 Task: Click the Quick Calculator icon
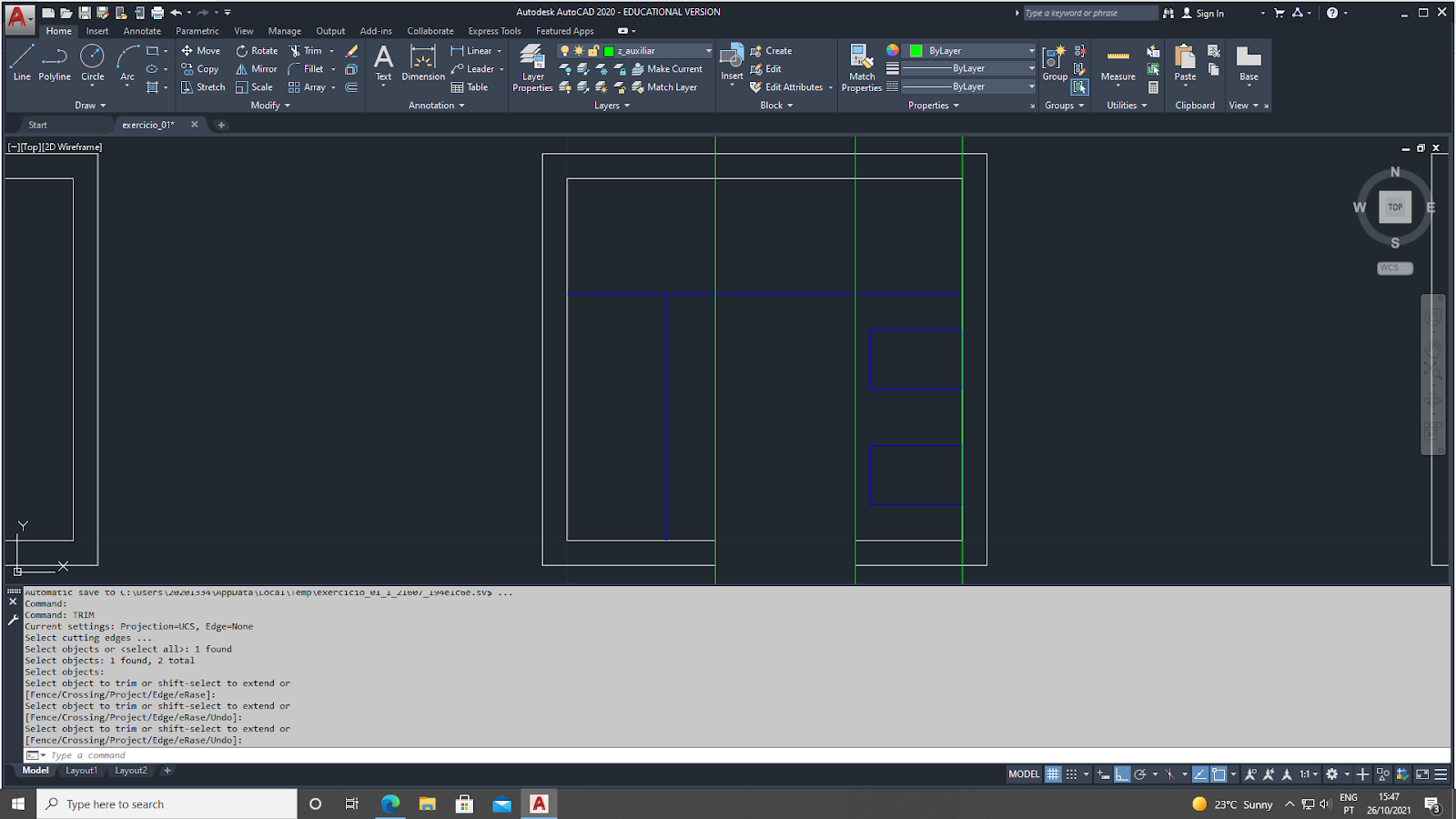coord(1153,87)
